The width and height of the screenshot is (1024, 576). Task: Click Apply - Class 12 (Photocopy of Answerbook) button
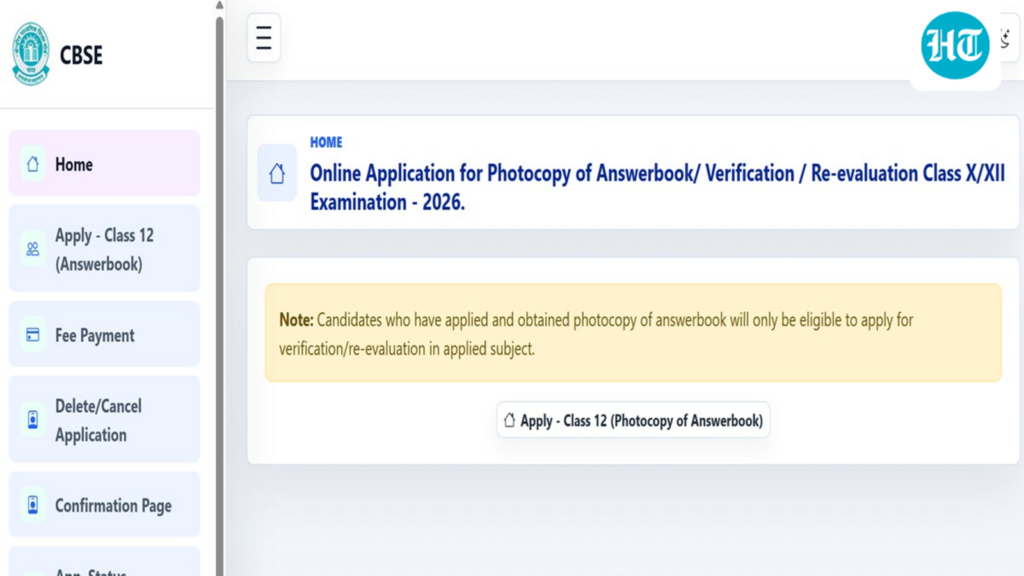click(x=633, y=420)
